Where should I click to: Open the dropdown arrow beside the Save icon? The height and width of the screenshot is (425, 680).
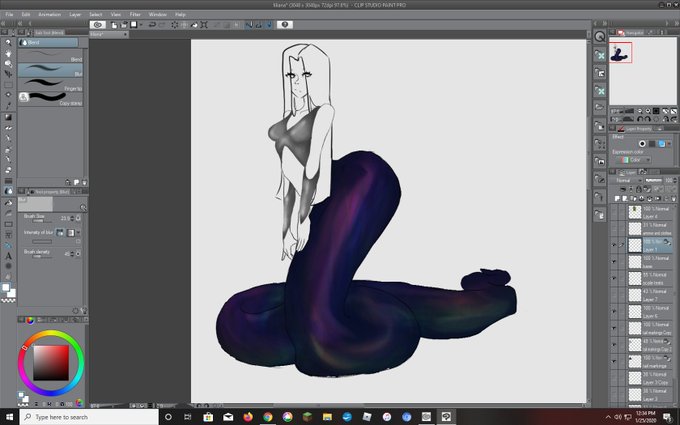[x=141, y=25]
